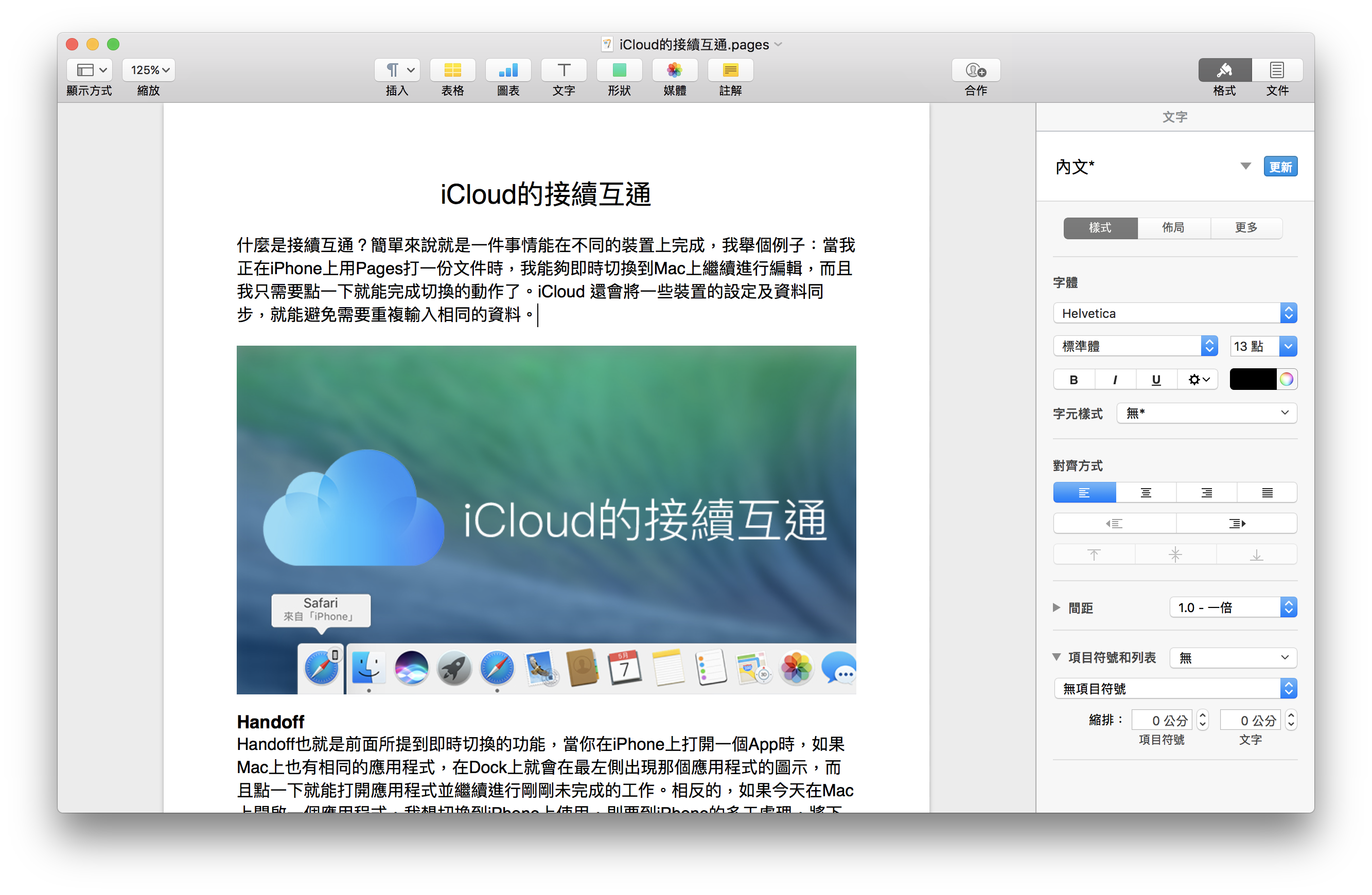Align text to bottom vertically
This screenshot has height=895, width=1372.
[x=1257, y=555]
